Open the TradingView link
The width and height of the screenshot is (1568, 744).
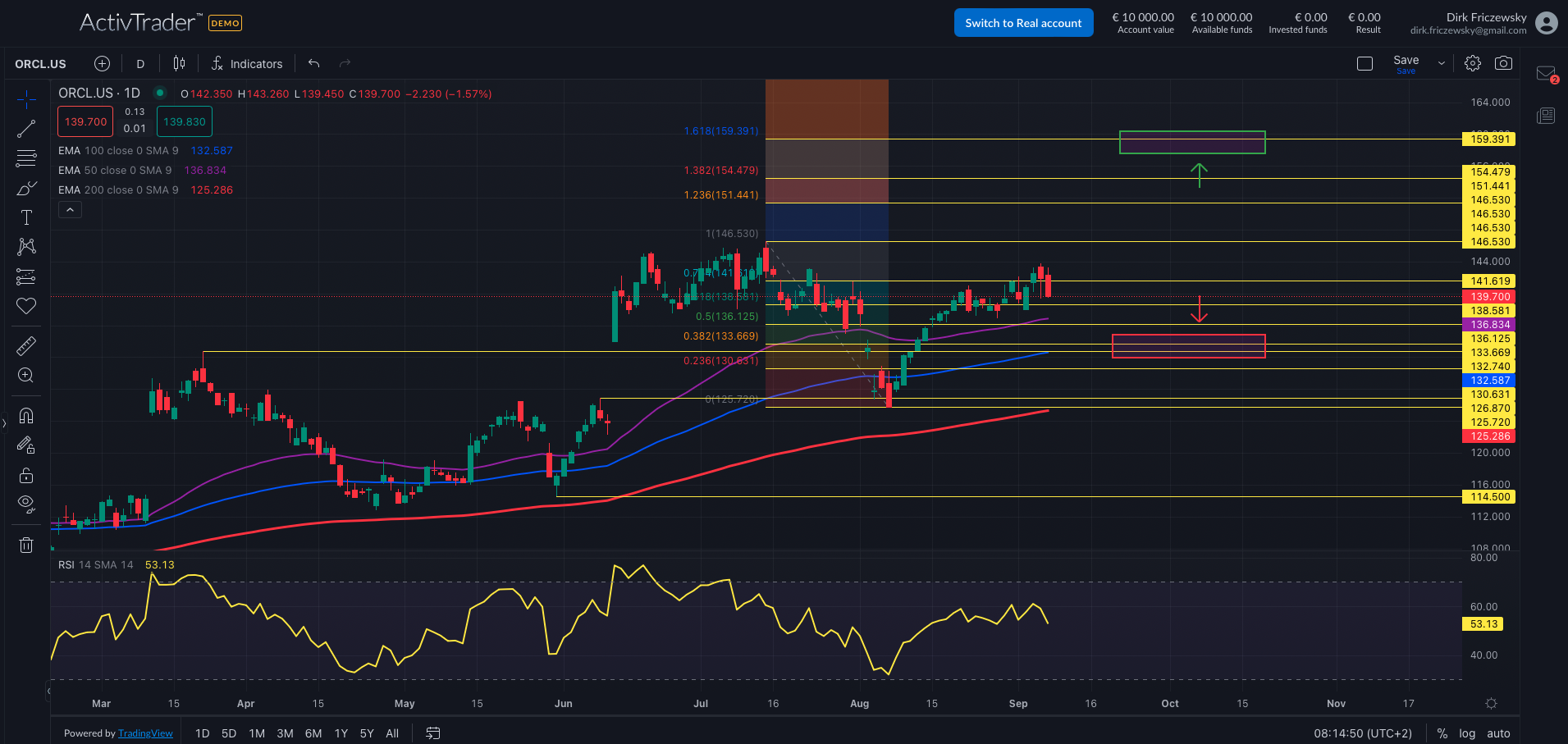145,733
